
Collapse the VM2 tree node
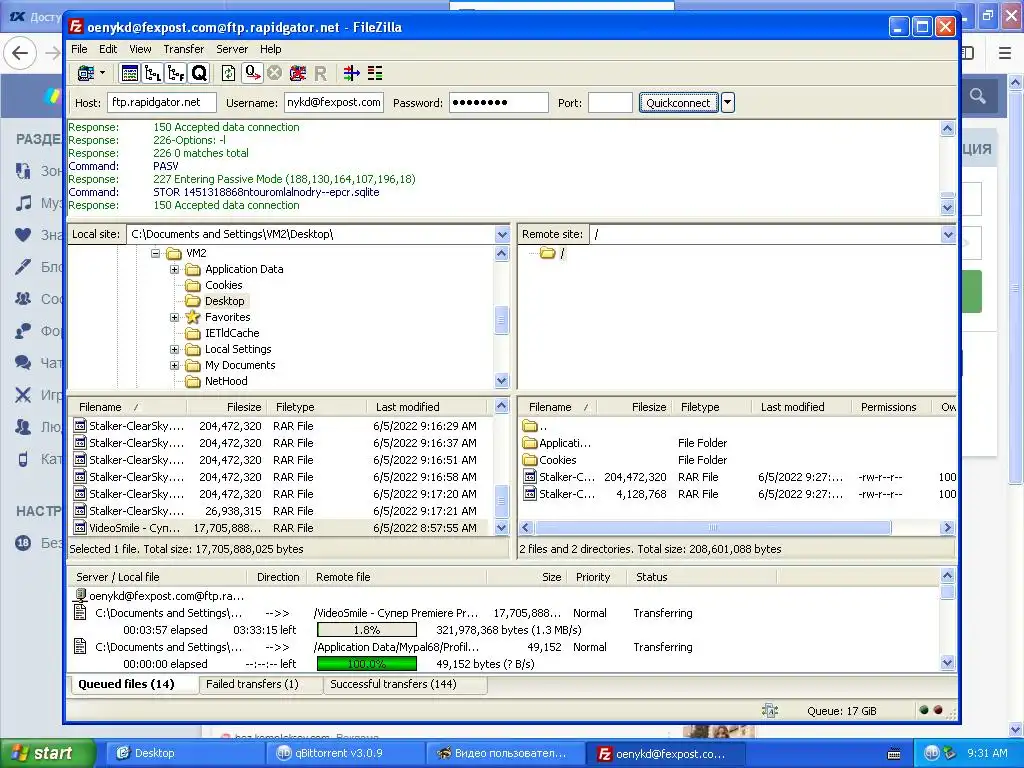[x=155, y=253]
